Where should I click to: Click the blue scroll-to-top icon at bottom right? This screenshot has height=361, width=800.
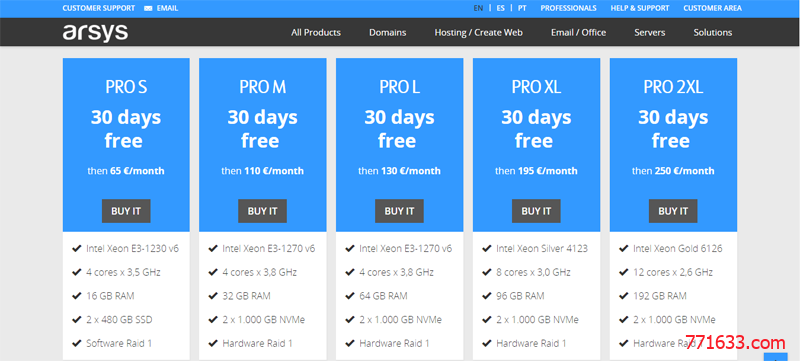(776, 357)
